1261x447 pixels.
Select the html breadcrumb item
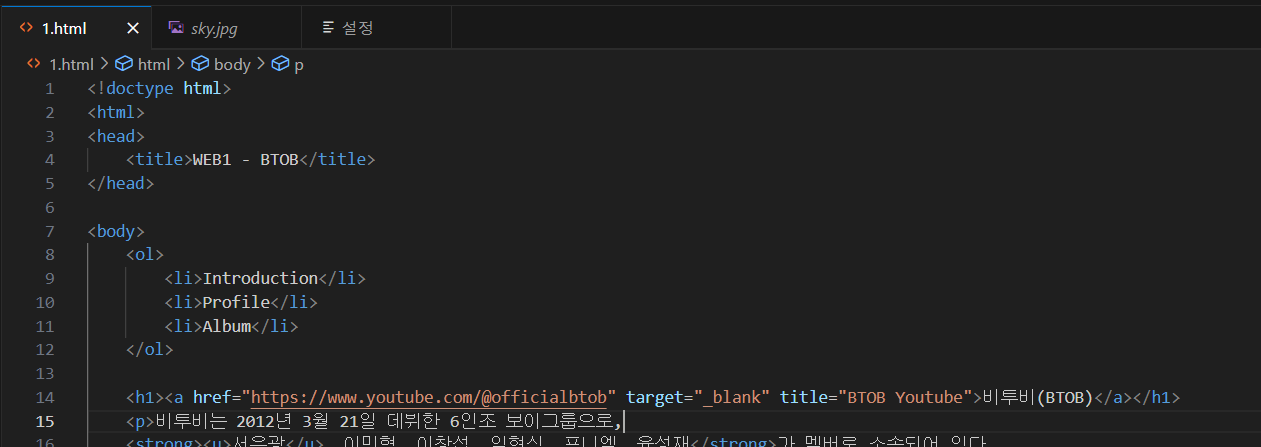[x=155, y=64]
